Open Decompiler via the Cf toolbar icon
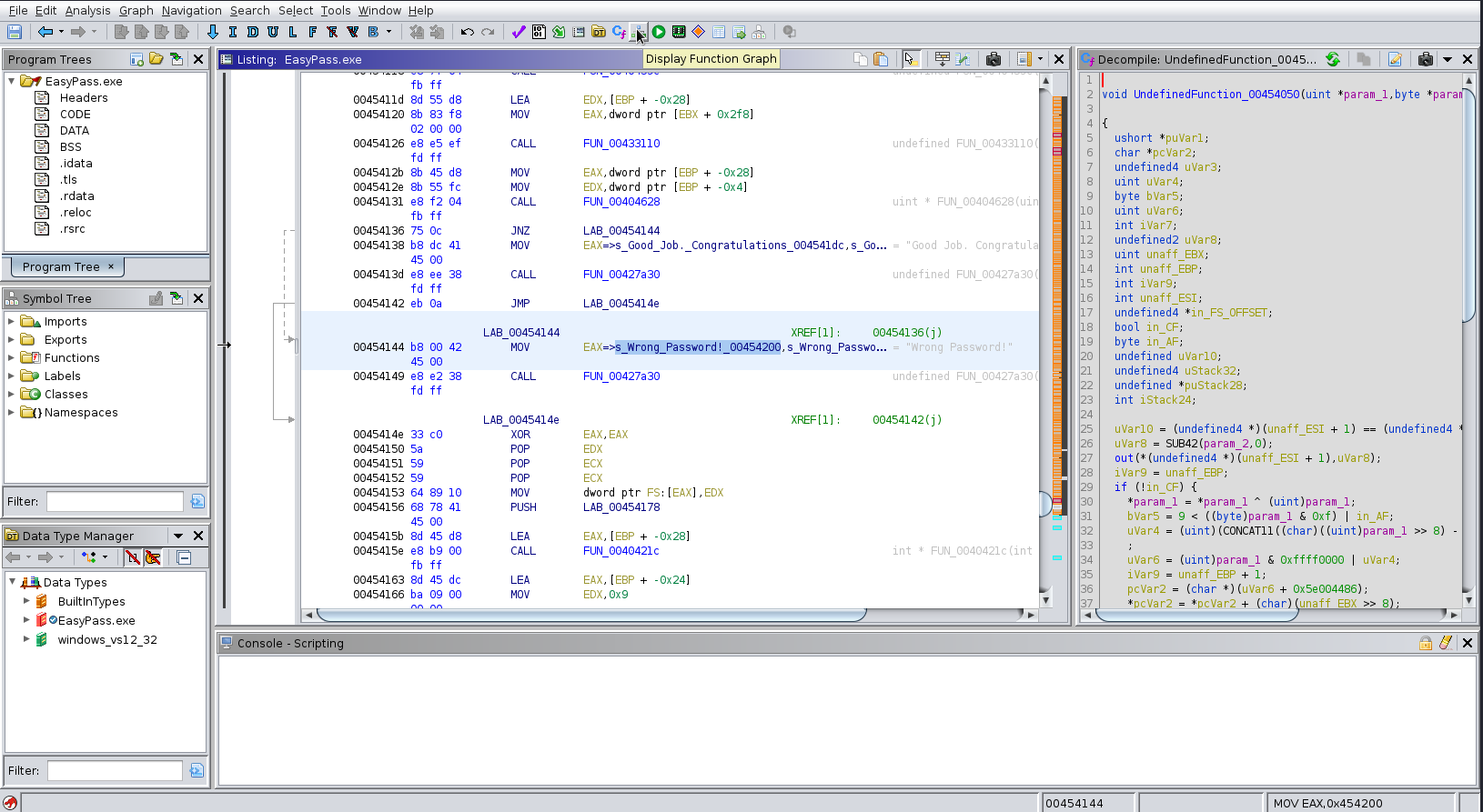1483x812 pixels. click(619, 32)
